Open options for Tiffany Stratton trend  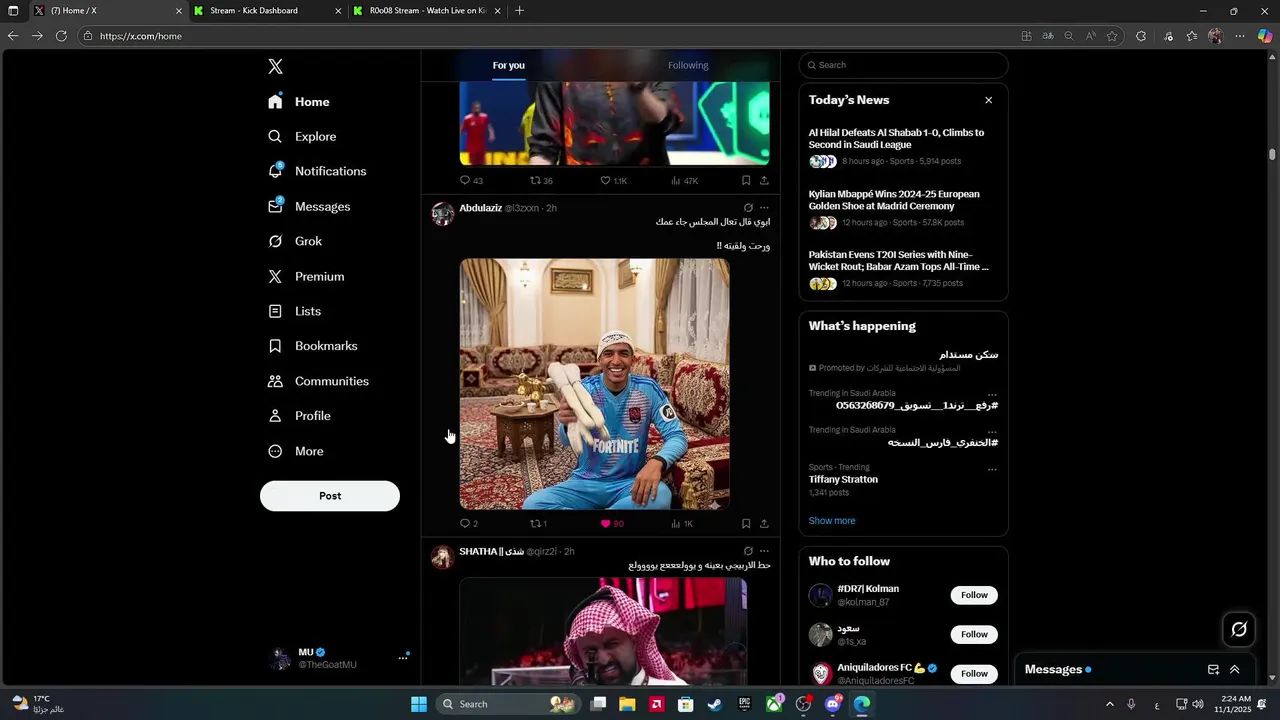pos(992,469)
